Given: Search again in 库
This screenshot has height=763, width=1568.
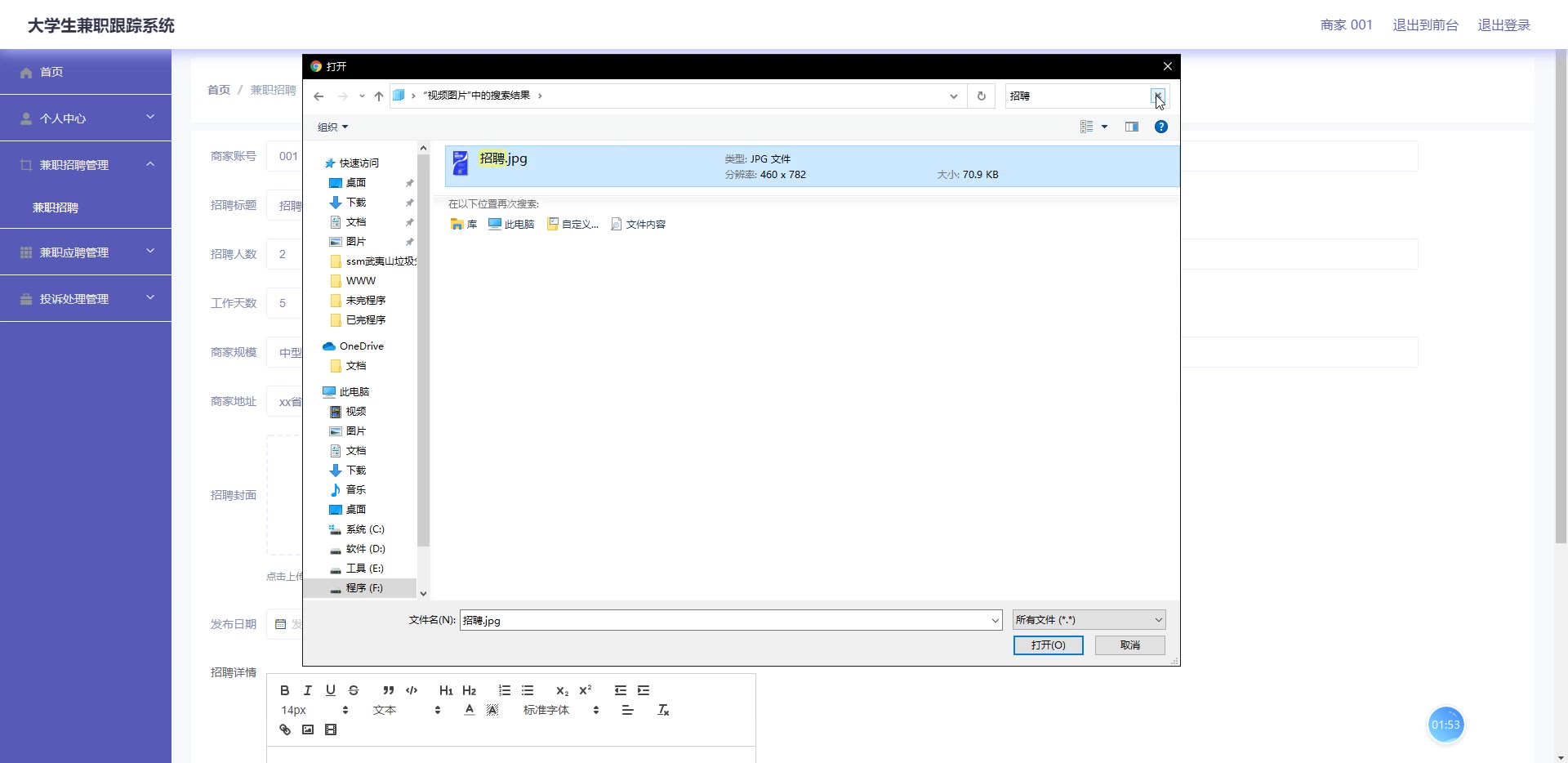Looking at the screenshot, I should click(x=463, y=224).
